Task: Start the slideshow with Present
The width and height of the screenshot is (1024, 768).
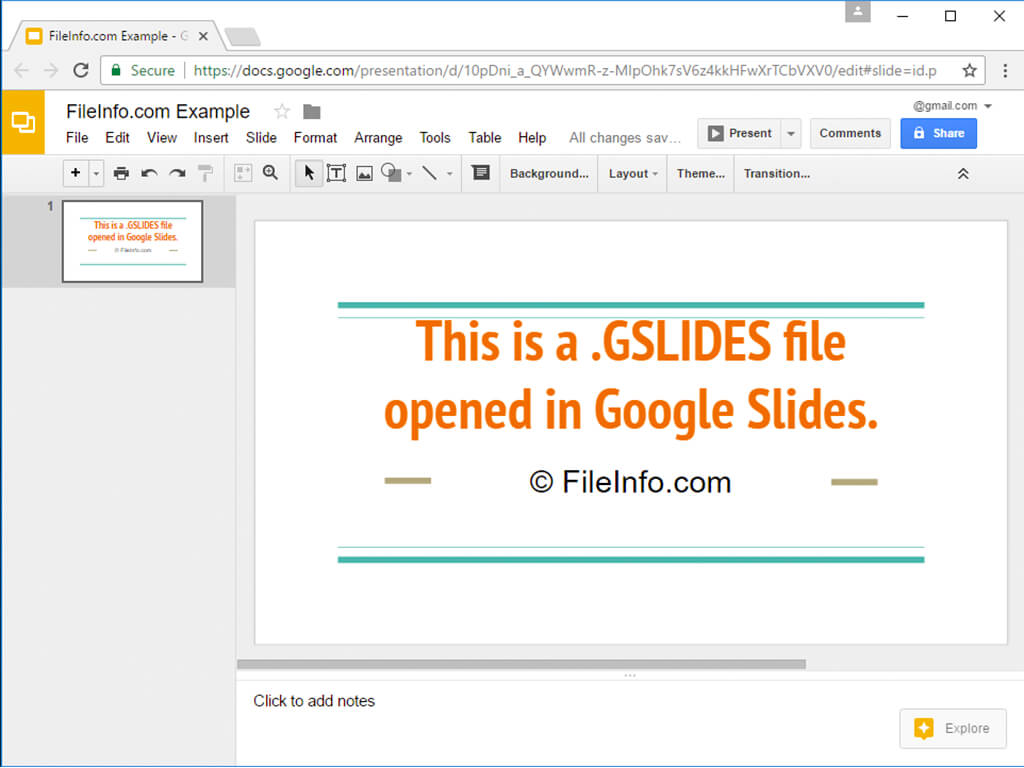Action: [740, 133]
